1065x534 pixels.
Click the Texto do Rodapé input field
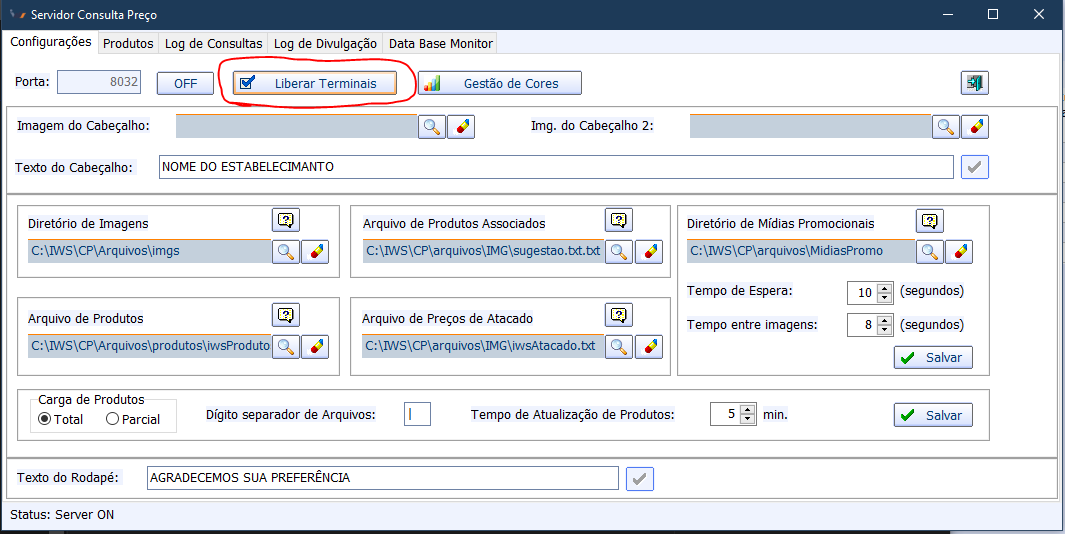point(382,478)
